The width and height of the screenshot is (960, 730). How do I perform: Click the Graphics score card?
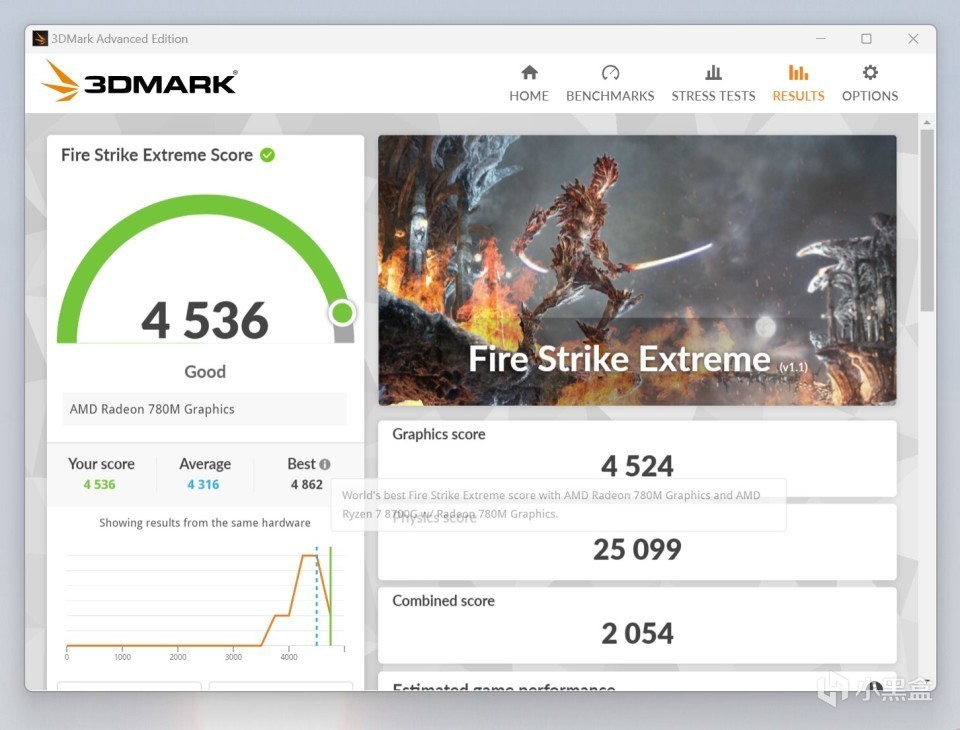[637, 458]
